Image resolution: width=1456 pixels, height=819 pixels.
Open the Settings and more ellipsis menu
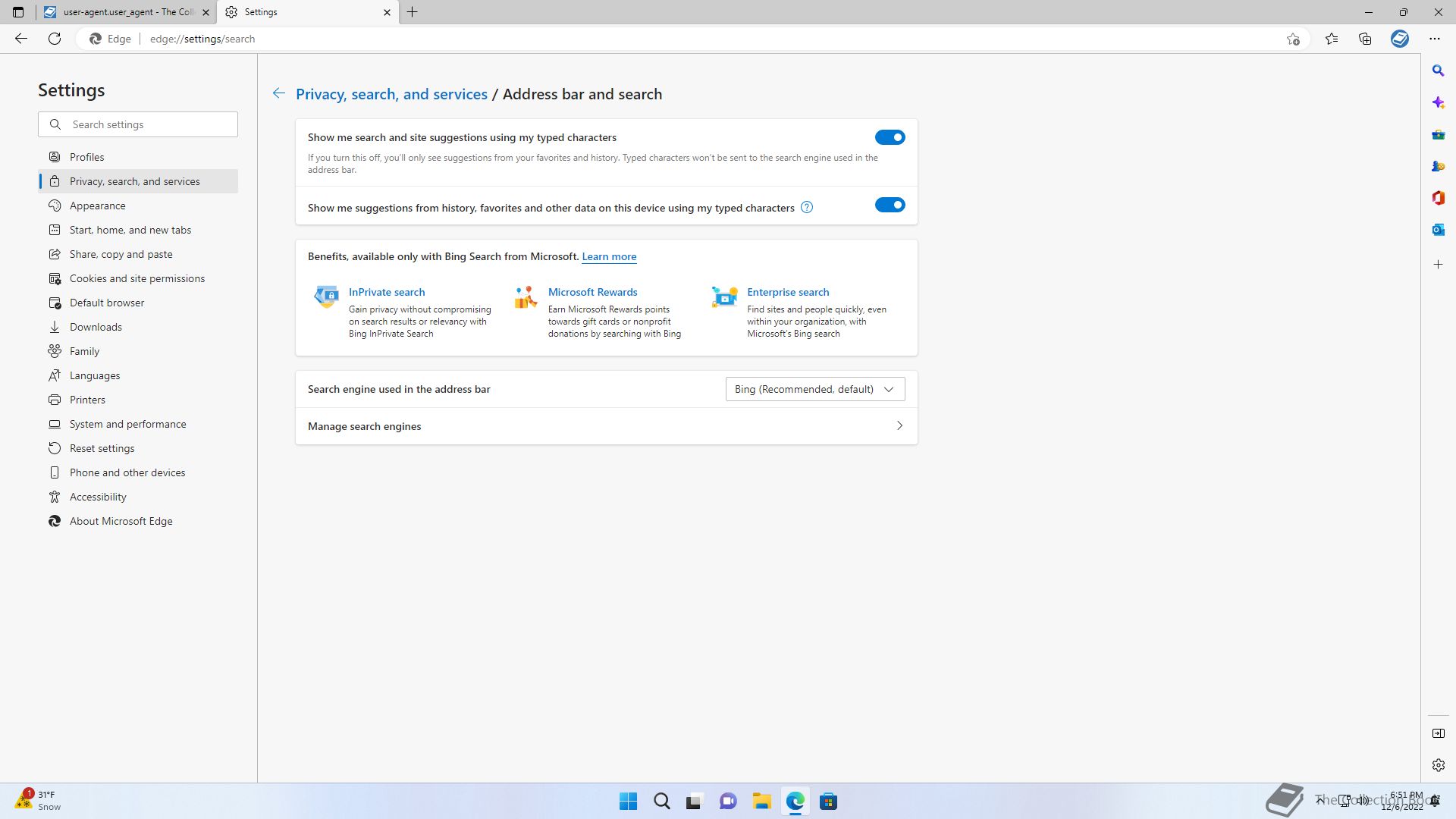[x=1435, y=39]
